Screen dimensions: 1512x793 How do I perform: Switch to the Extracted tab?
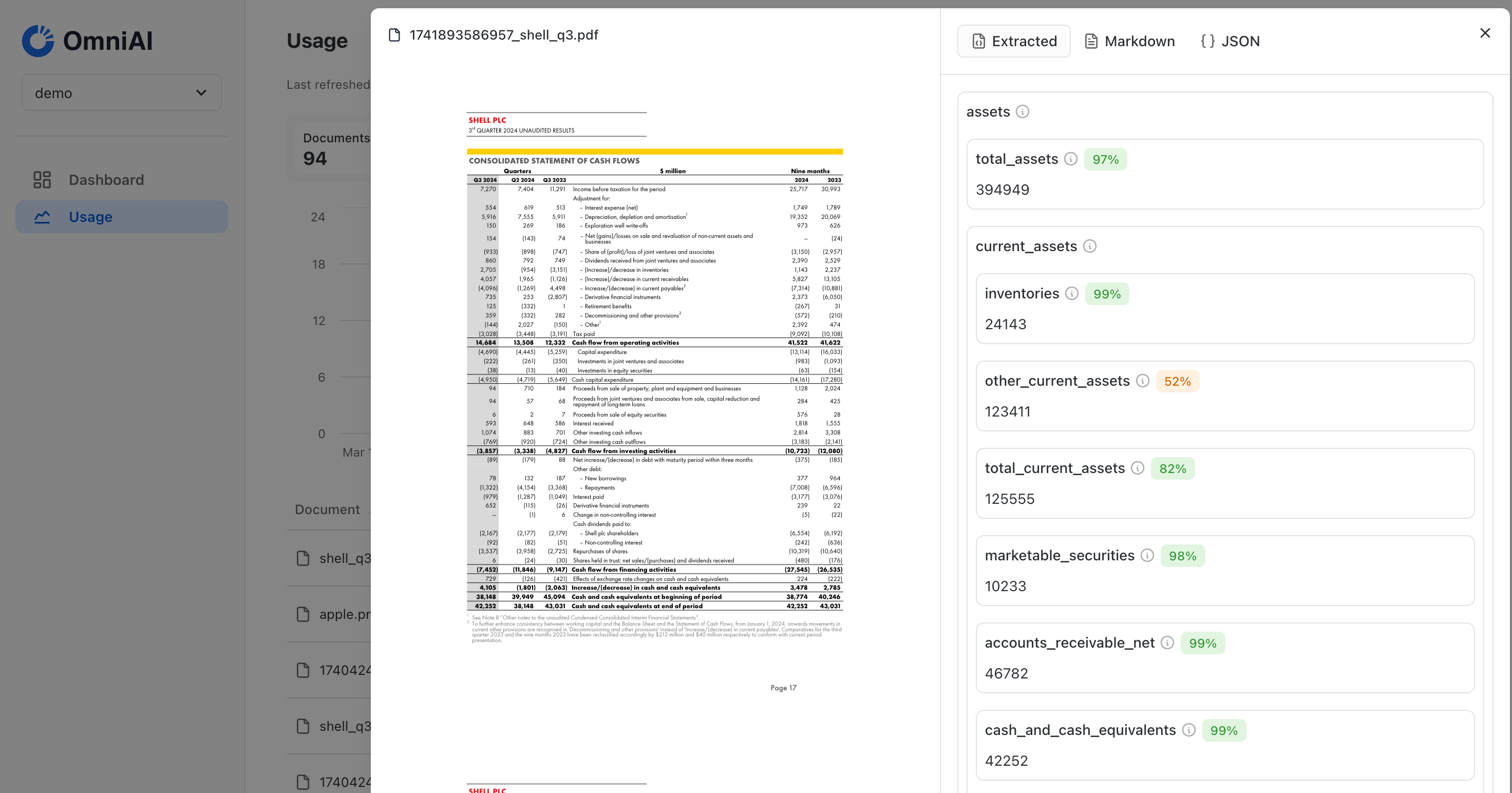(1014, 41)
